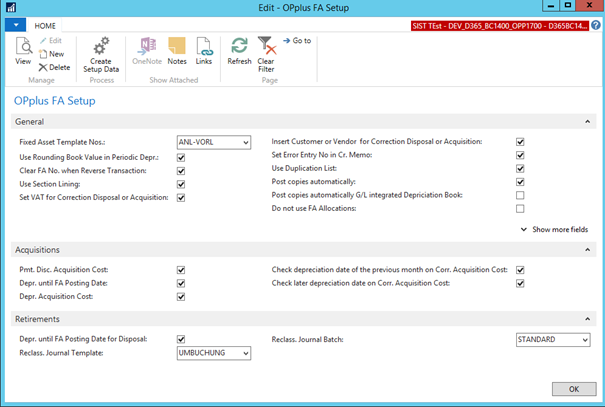This screenshot has height=407, width=605.
Task: Click the Retirements section header text
Action: pos(37,319)
